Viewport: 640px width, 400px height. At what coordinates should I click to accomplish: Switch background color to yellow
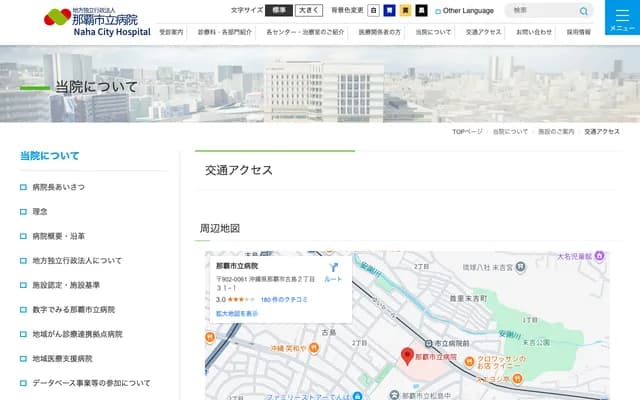(405, 11)
